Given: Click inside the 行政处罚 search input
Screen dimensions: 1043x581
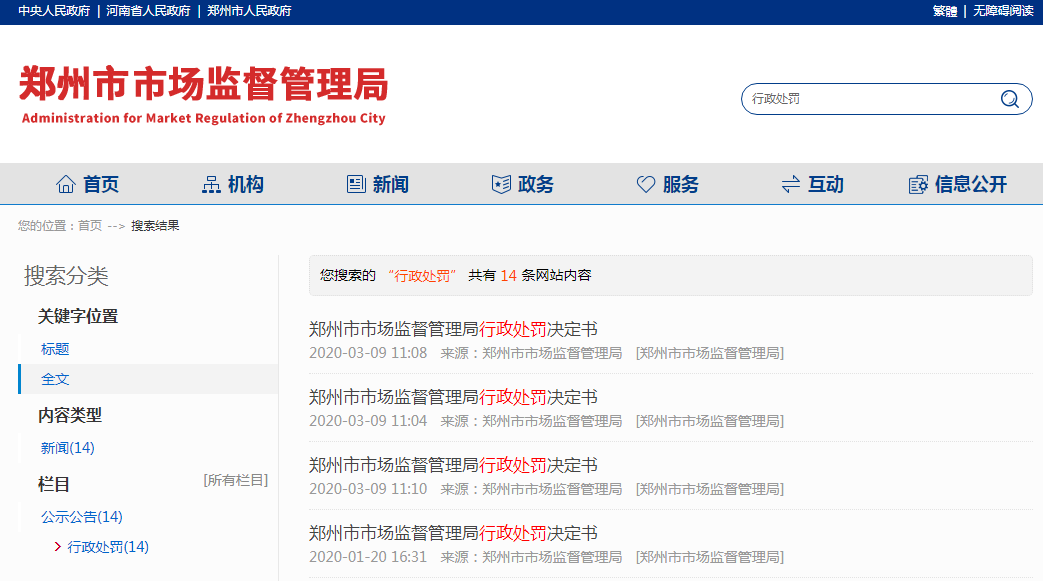Looking at the screenshot, I should (x=860, y=99).
